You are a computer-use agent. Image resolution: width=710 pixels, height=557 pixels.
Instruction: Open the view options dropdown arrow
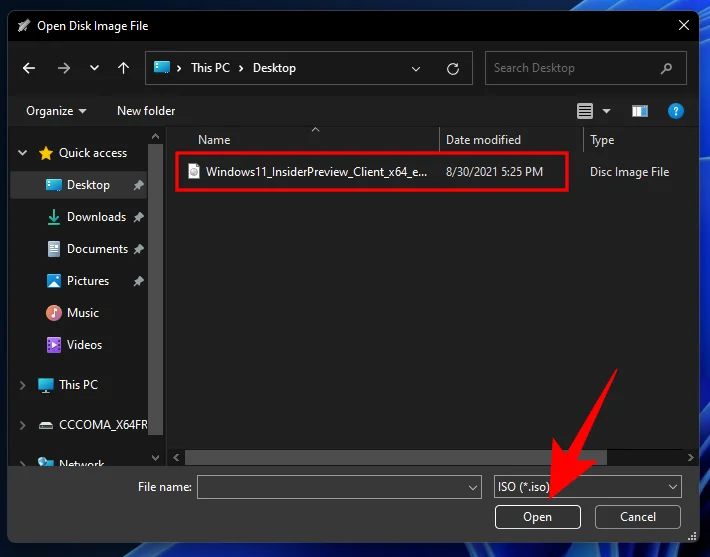(x=606, y=111)
